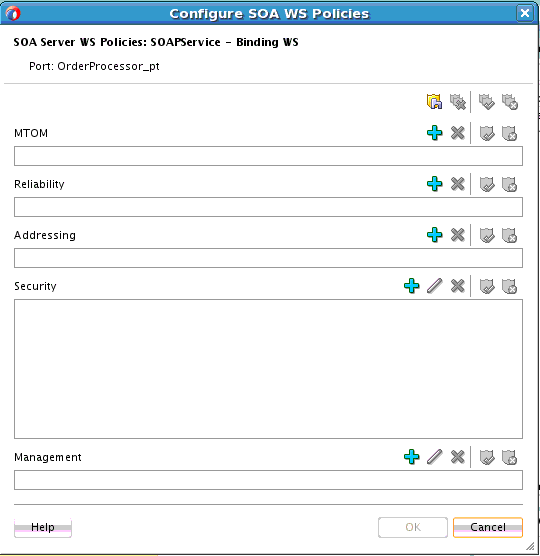Open the yellow policy store icon at top
Viewport: 540px width, 556px height.
tap(434, 102)
